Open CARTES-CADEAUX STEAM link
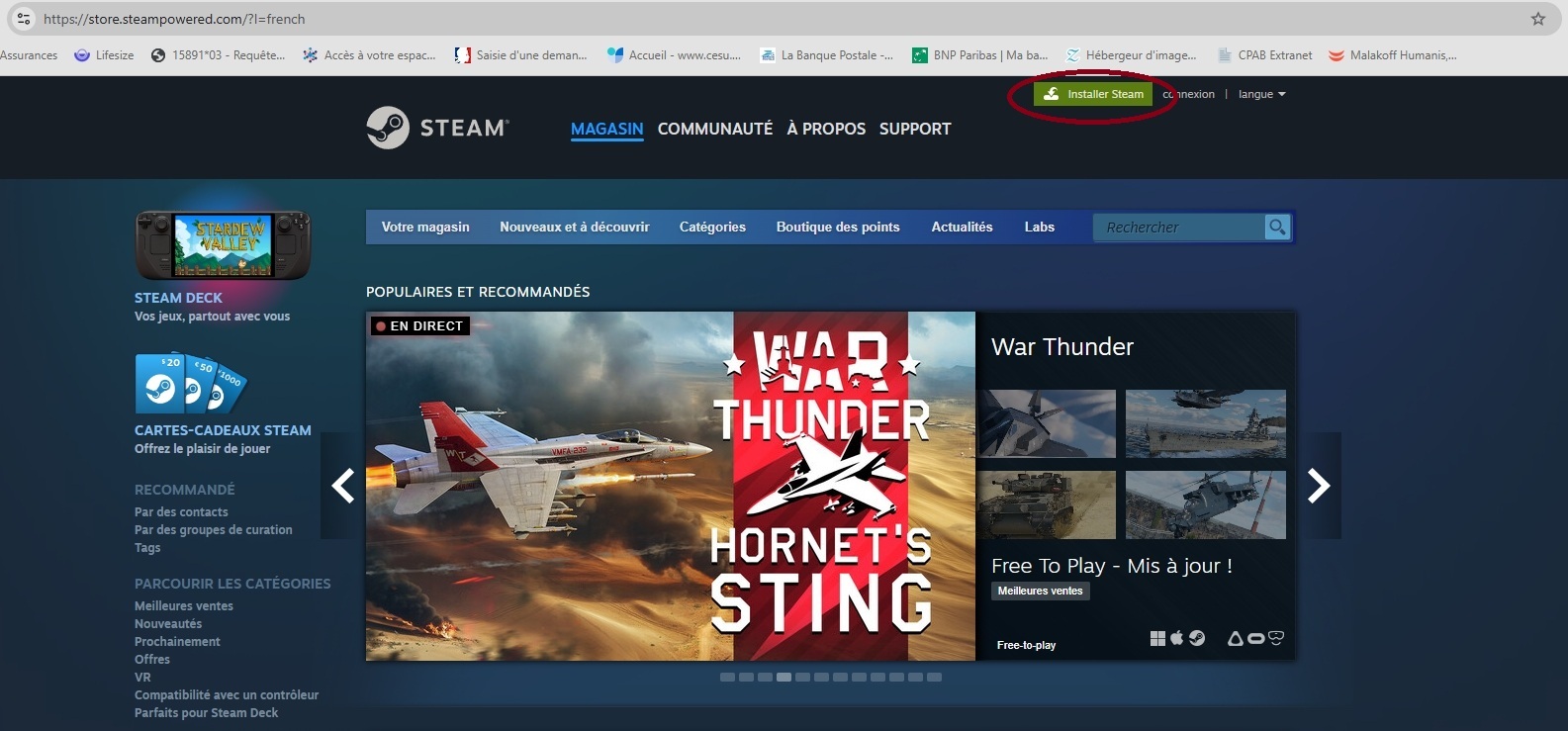The width and height of the screenshot is (1568, 731). 223,430
